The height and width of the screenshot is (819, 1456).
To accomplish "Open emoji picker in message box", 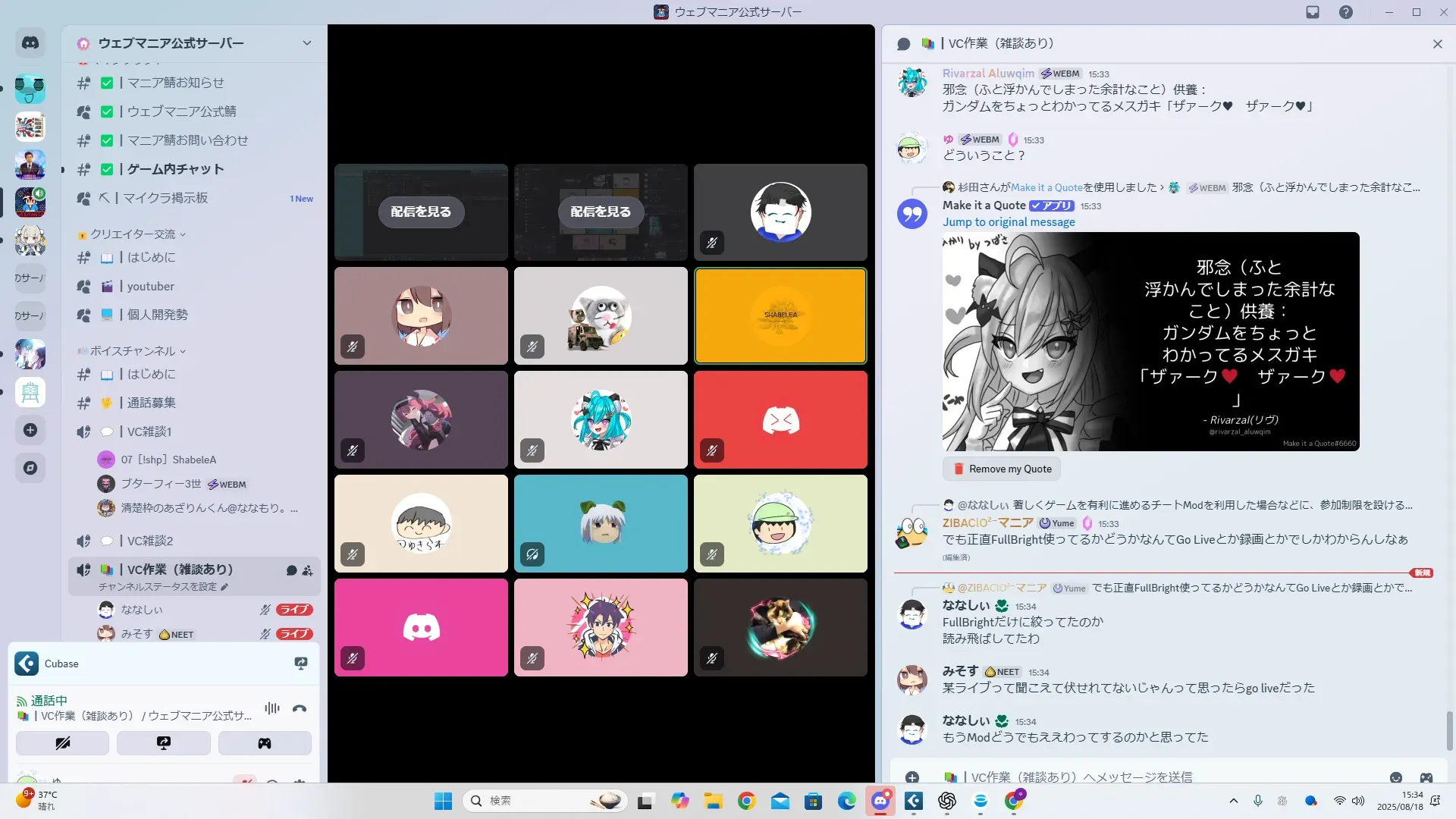I will coord(1395,777).
